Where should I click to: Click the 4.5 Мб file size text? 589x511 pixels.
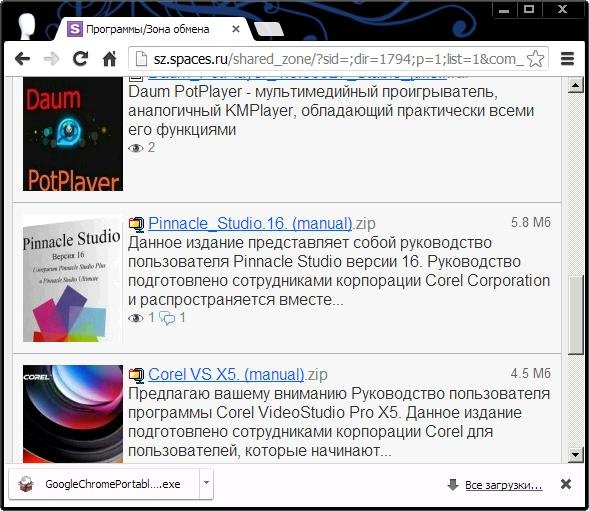(530, 373)
